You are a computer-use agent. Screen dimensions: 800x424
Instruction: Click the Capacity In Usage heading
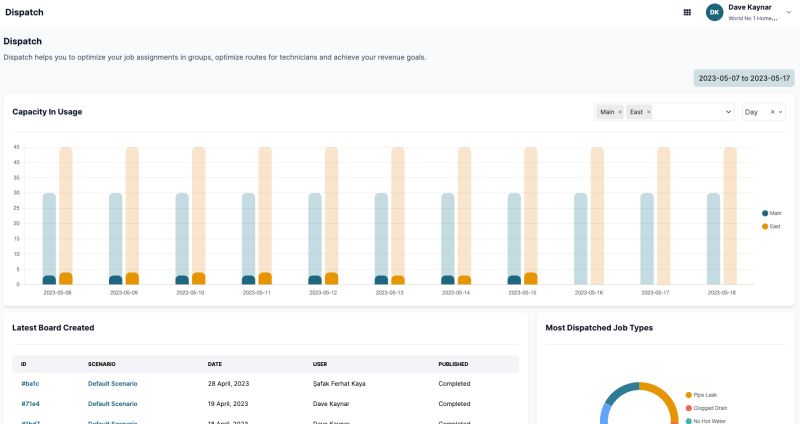click(x=47, y=112)
